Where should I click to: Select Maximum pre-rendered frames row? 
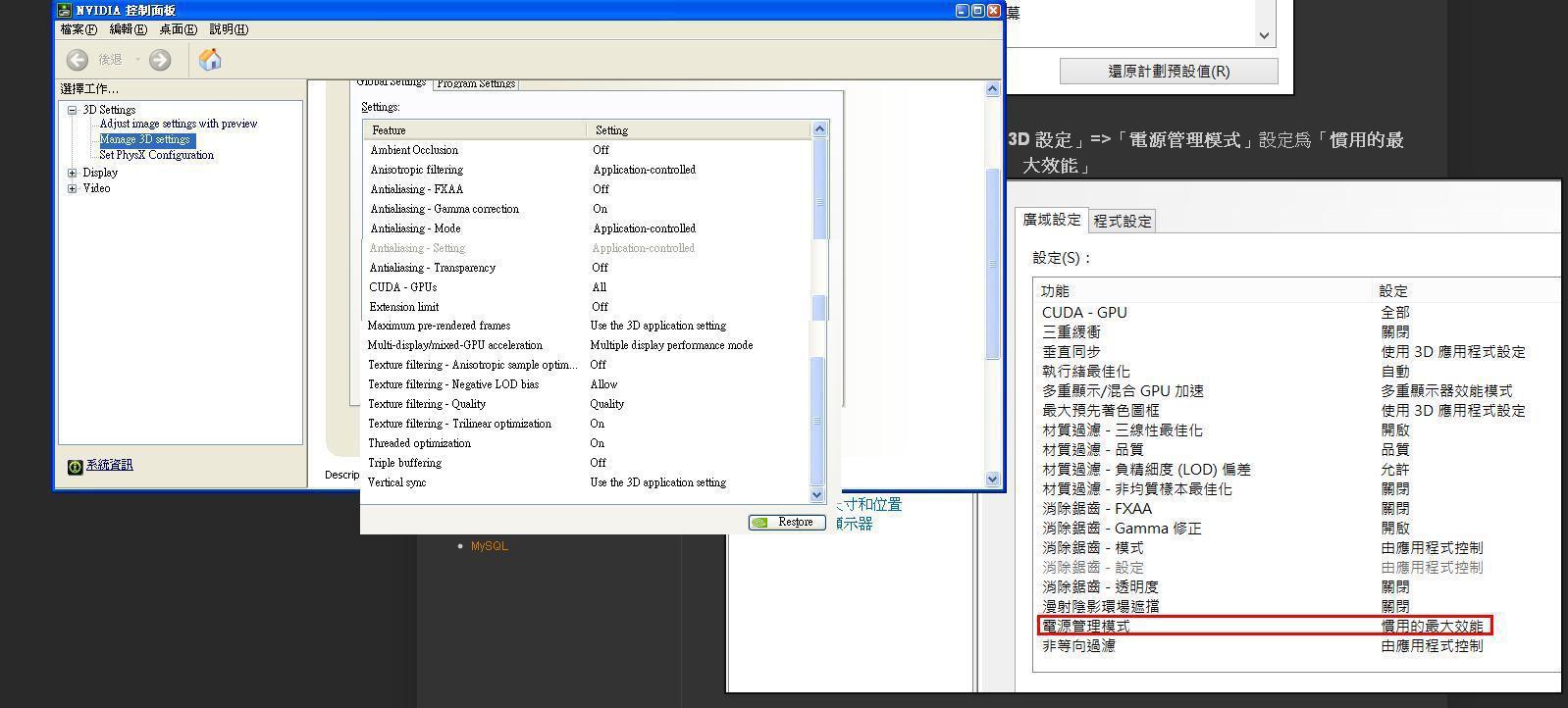click(588, 326)
